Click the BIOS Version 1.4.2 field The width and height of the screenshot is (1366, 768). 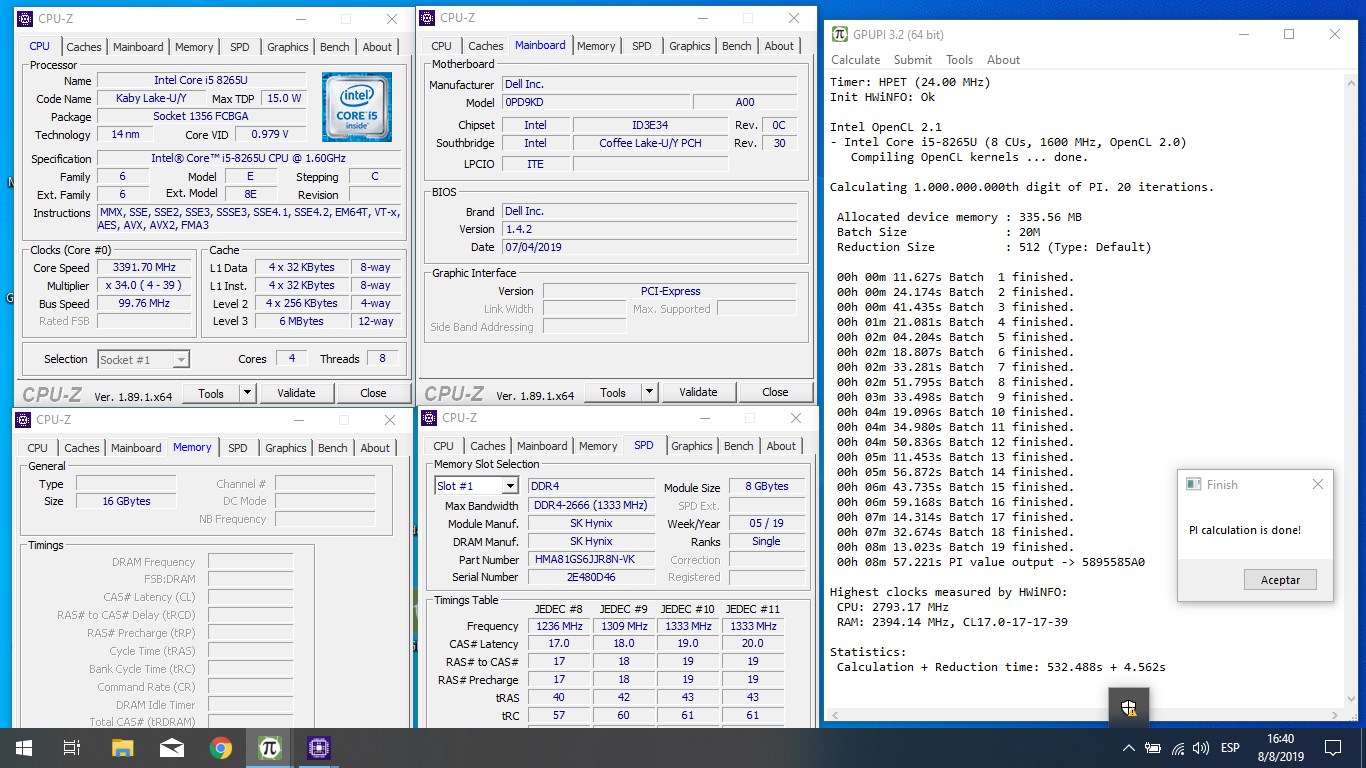649,229
